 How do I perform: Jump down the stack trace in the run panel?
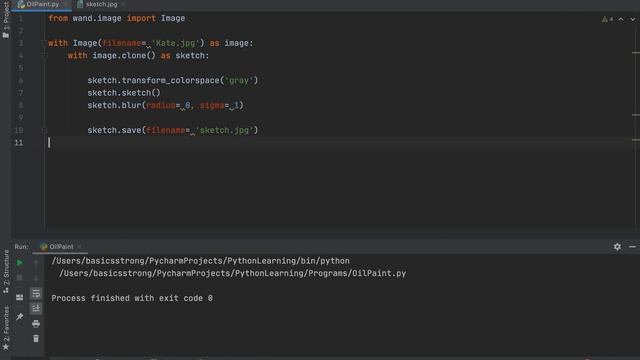click(x=36, y=278)
